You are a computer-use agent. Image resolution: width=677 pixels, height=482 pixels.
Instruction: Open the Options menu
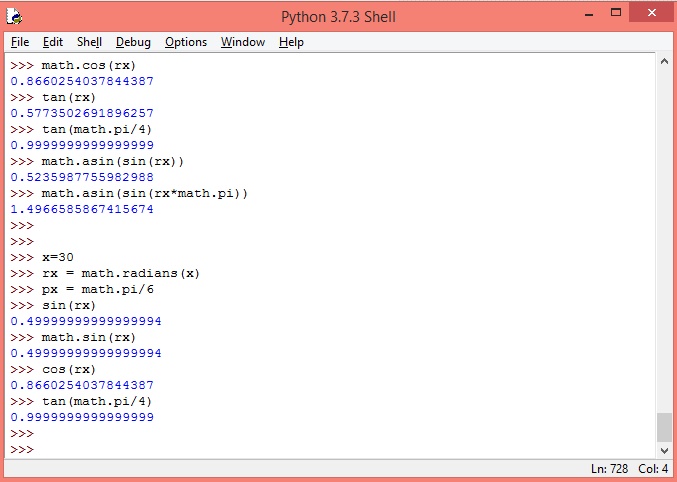click(186, 42)
